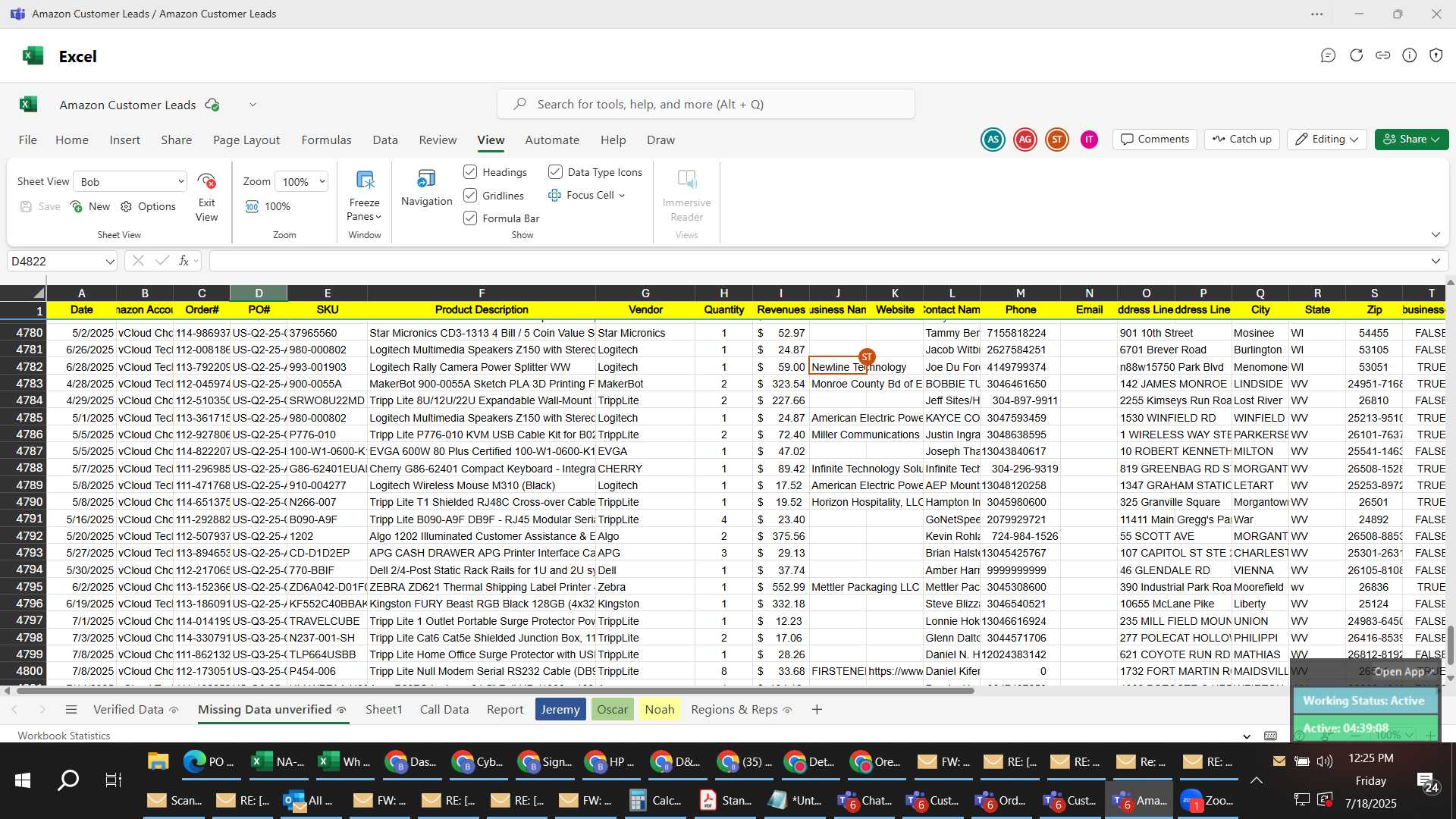Click the ST collaborator avatar
Viewport: 1456px width, 819px height.
(x=1057, y=140)
